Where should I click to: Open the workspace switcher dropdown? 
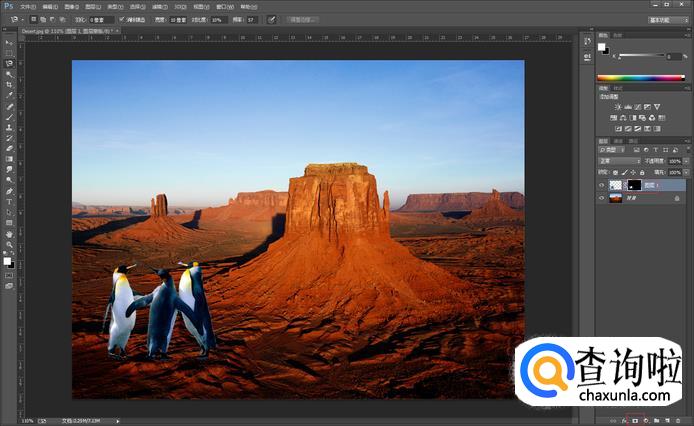pos(668,20)
